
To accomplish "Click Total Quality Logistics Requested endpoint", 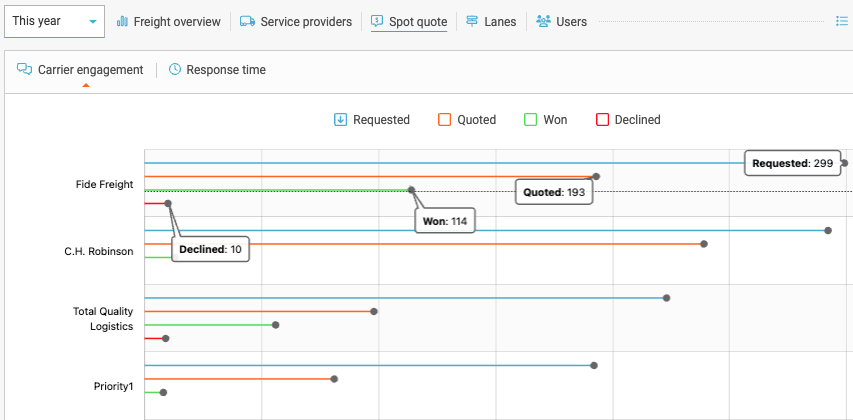I will (667, 298).
